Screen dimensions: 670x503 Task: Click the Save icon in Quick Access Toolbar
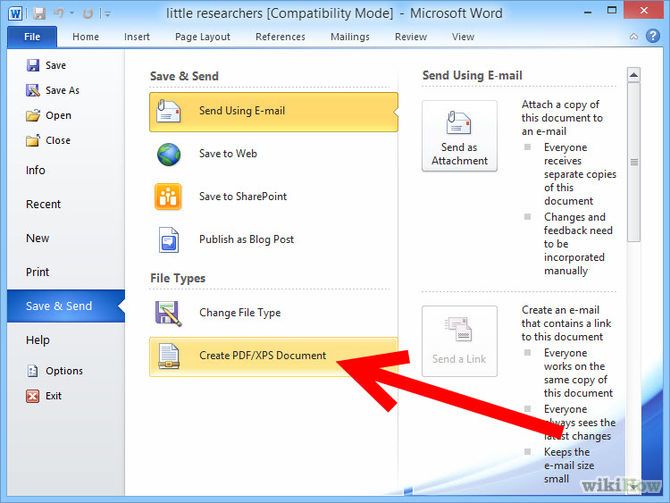point(39,13)
